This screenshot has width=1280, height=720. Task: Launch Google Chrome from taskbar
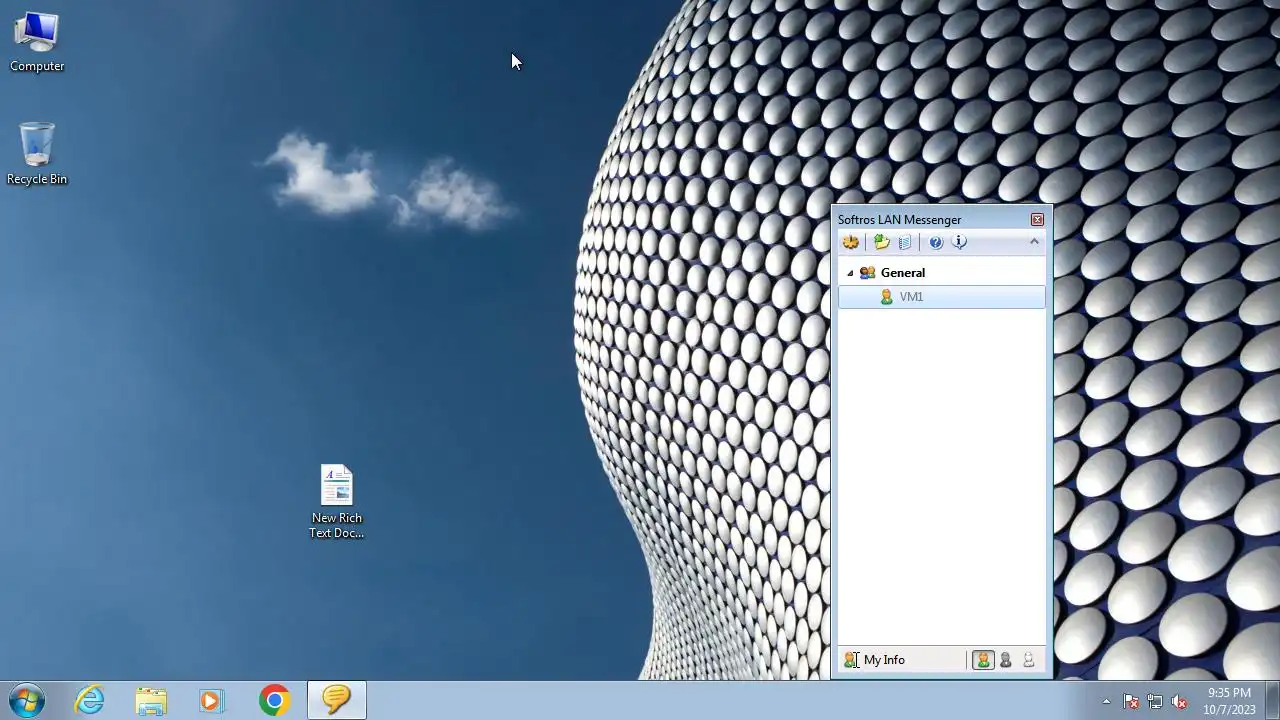click(274, 700)
